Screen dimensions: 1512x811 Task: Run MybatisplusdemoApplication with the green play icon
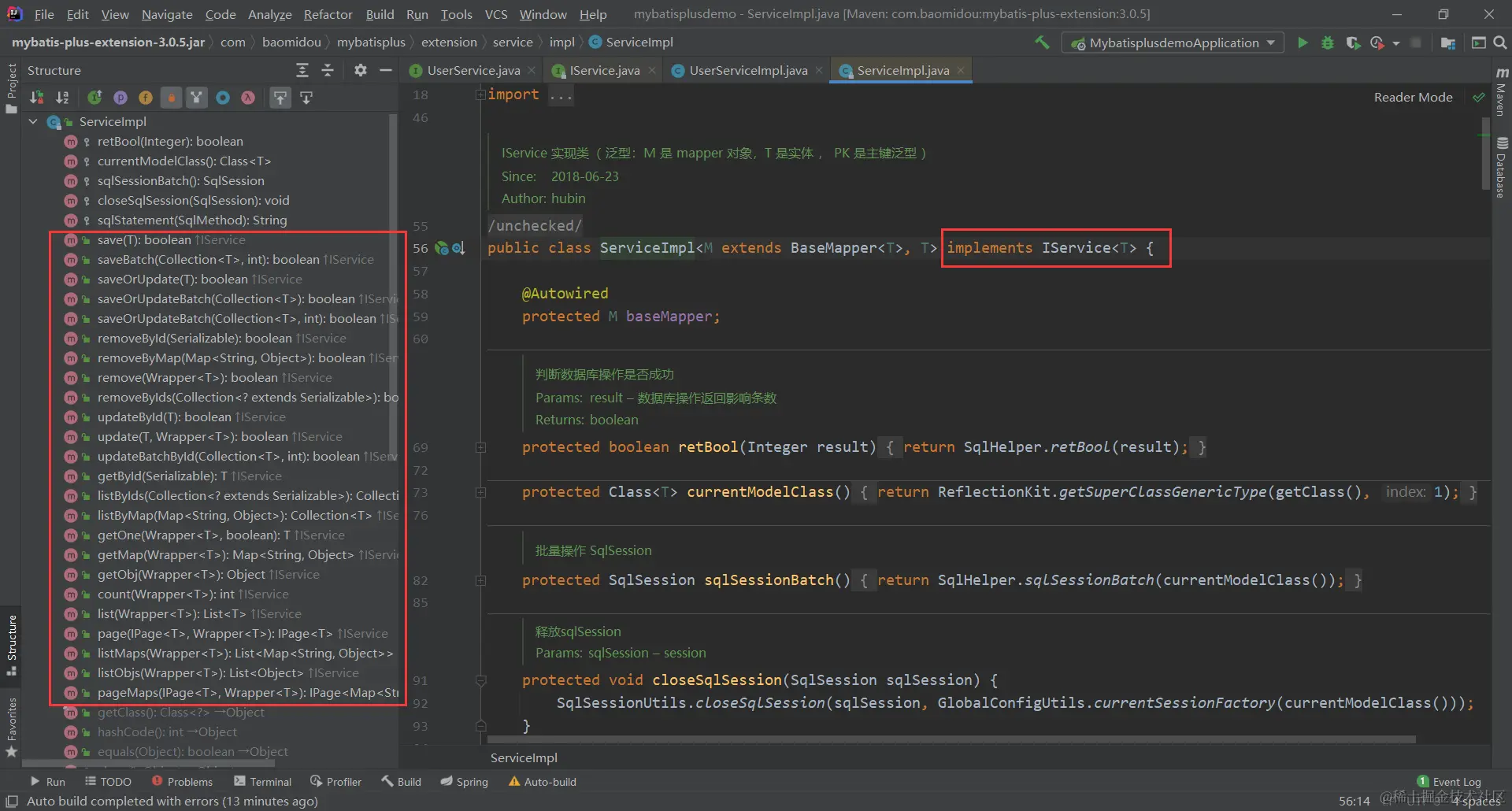[1303, 43]
